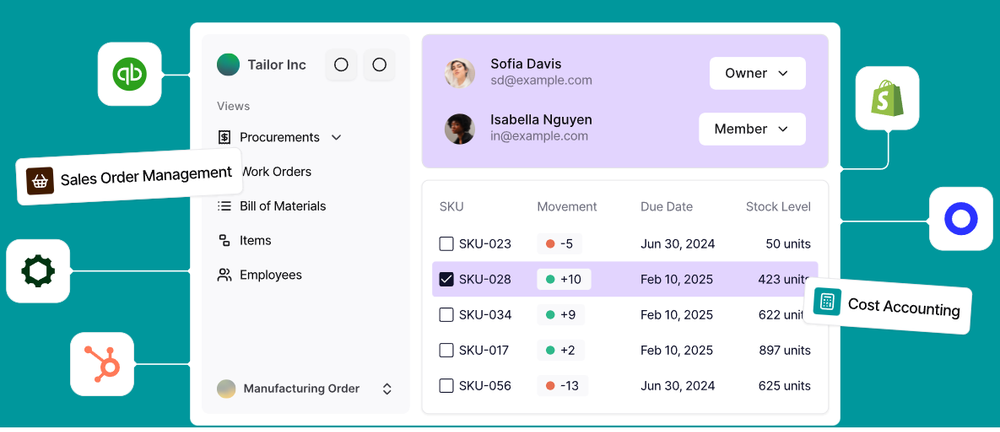Image resolution: width=1000 pixels, height=432 pixels.
Task: Click the Isabella Nguyen name
Action: [541, 119]
